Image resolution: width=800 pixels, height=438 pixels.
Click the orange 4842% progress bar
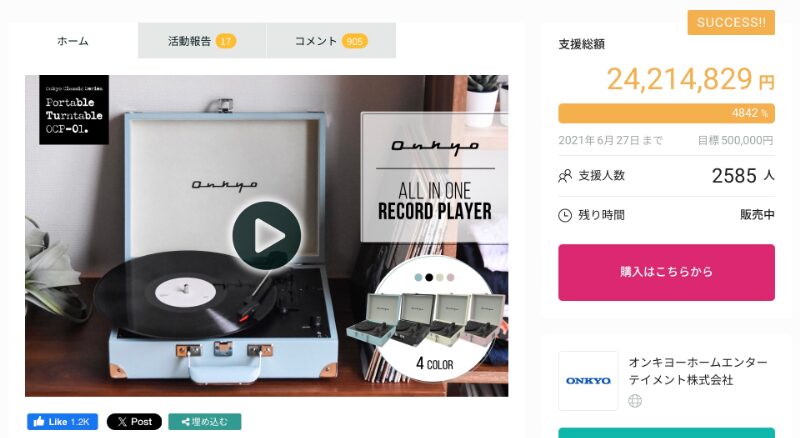666,113
